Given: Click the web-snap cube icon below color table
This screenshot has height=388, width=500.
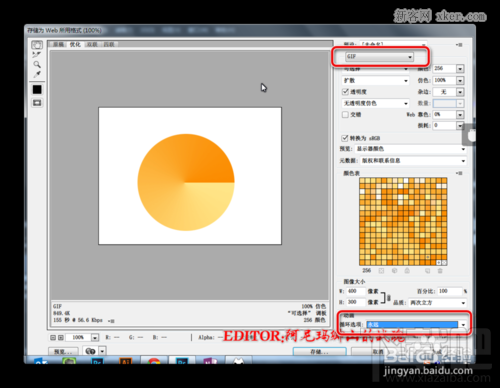Looking at the screenshot, I should [394, 271].
